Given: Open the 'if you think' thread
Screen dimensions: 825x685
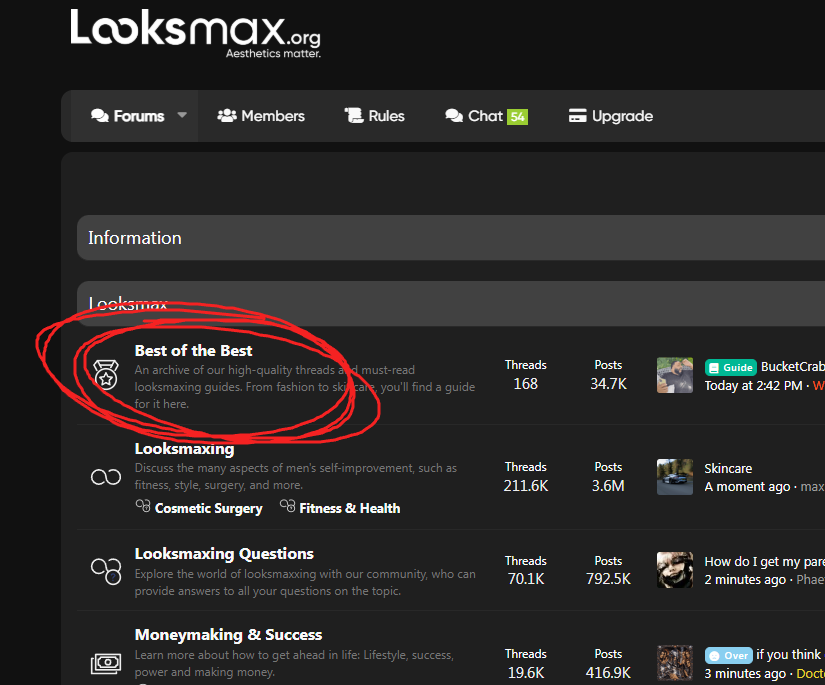Looking at the screenshot, I should [788, 654].
